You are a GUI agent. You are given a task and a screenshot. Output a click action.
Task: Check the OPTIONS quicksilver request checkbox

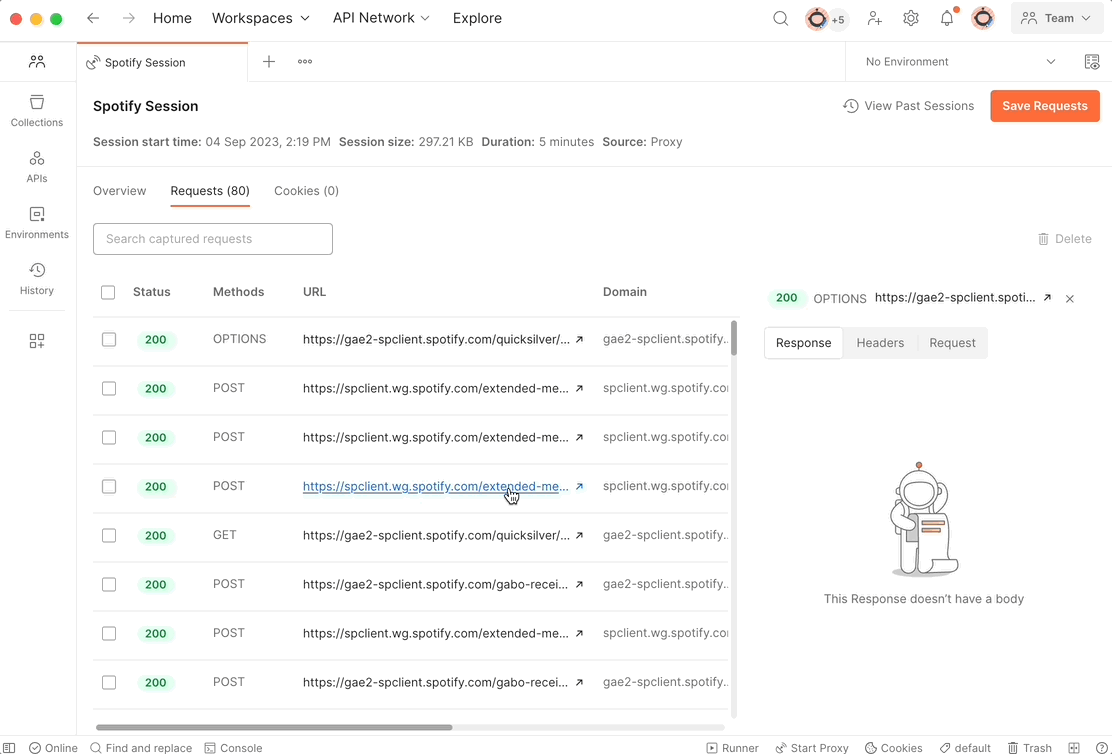pos(109,340)
